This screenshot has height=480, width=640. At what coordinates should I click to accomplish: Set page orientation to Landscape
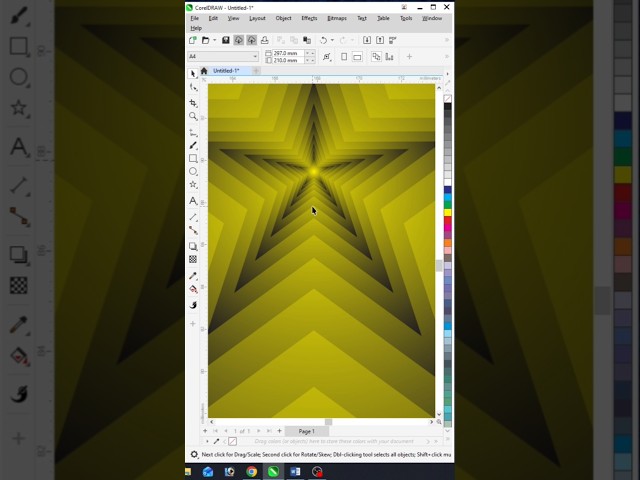[x=357, y=57]
